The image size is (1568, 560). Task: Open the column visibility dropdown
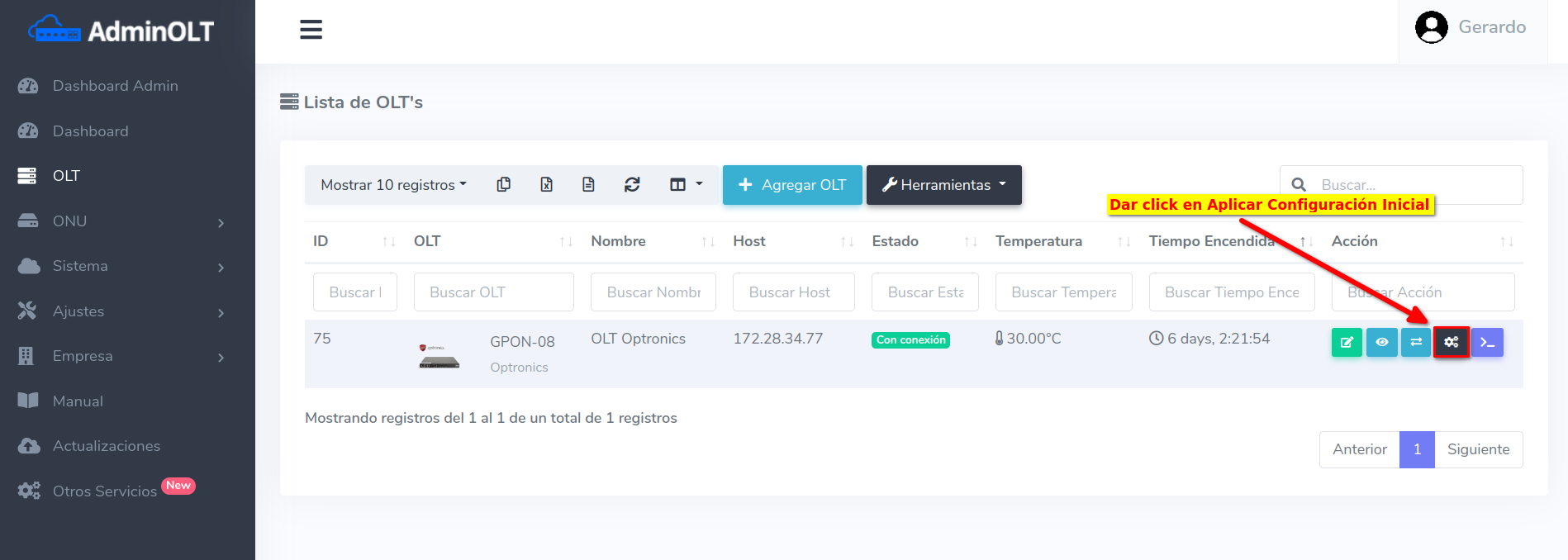[686, 185]
